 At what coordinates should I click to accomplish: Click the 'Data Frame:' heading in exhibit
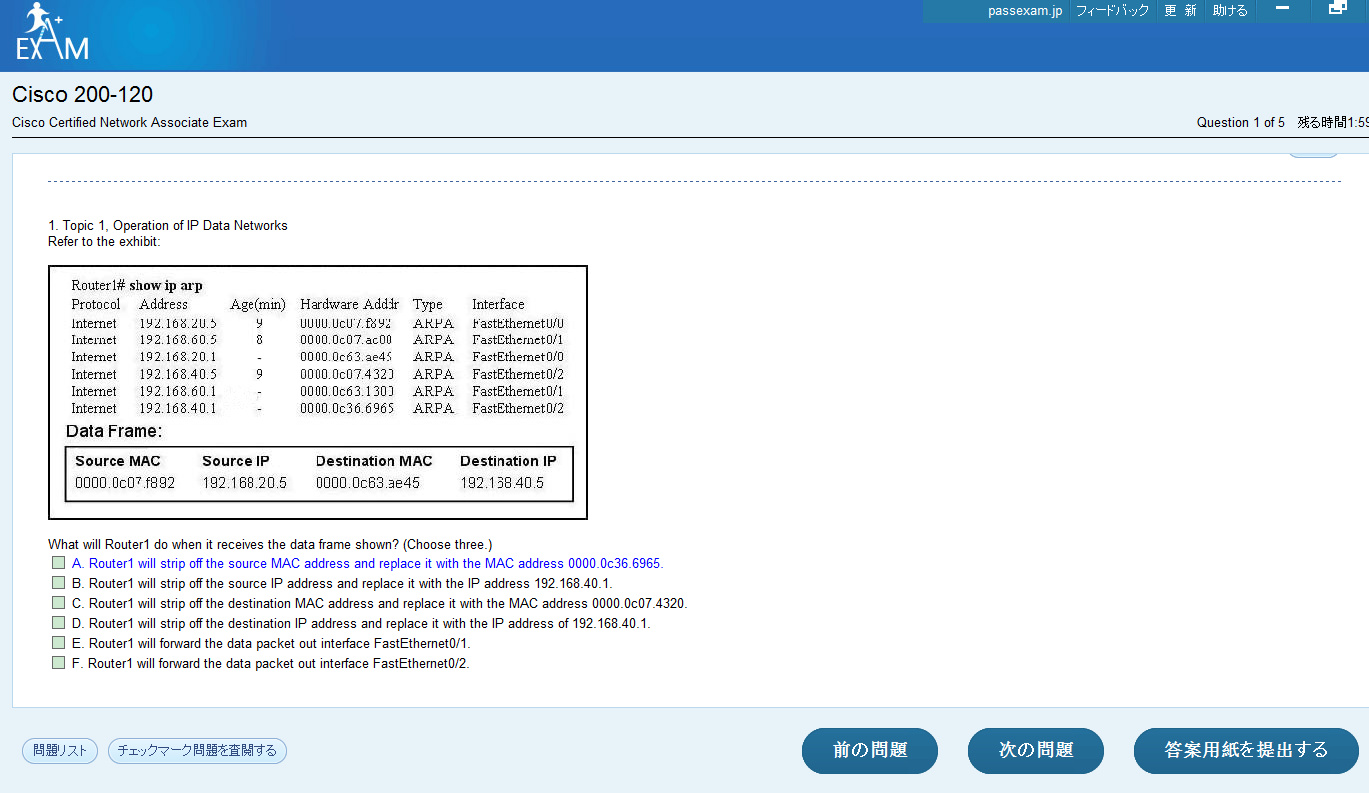click(114, 432)
